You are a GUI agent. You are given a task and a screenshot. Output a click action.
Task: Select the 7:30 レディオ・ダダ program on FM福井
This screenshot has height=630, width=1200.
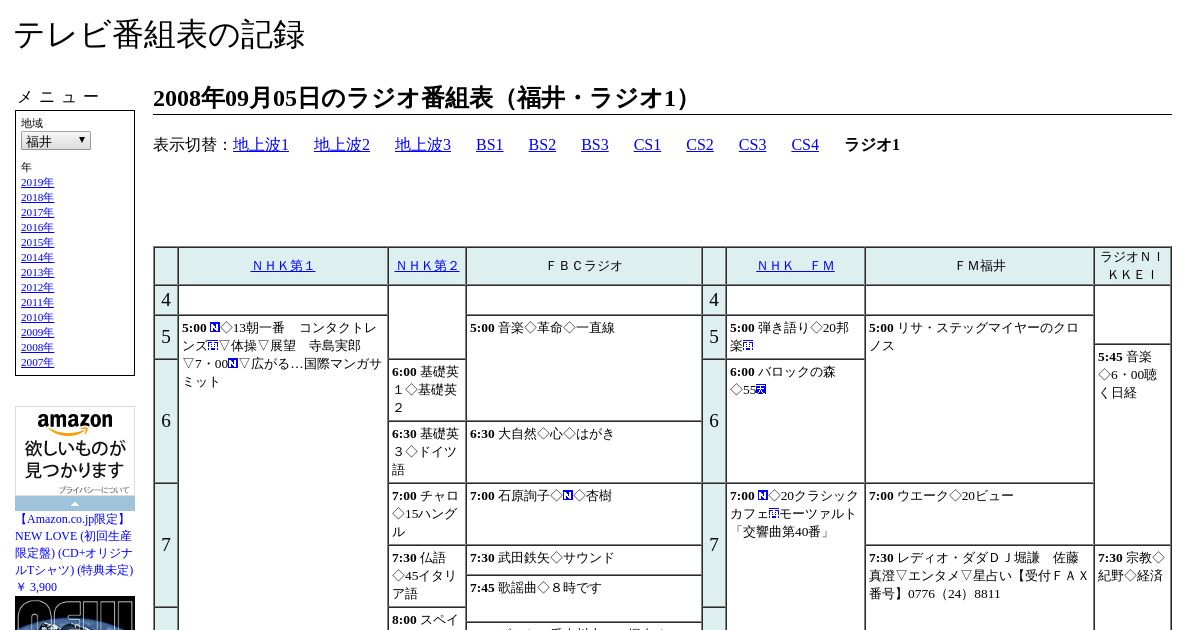point(979,588)
